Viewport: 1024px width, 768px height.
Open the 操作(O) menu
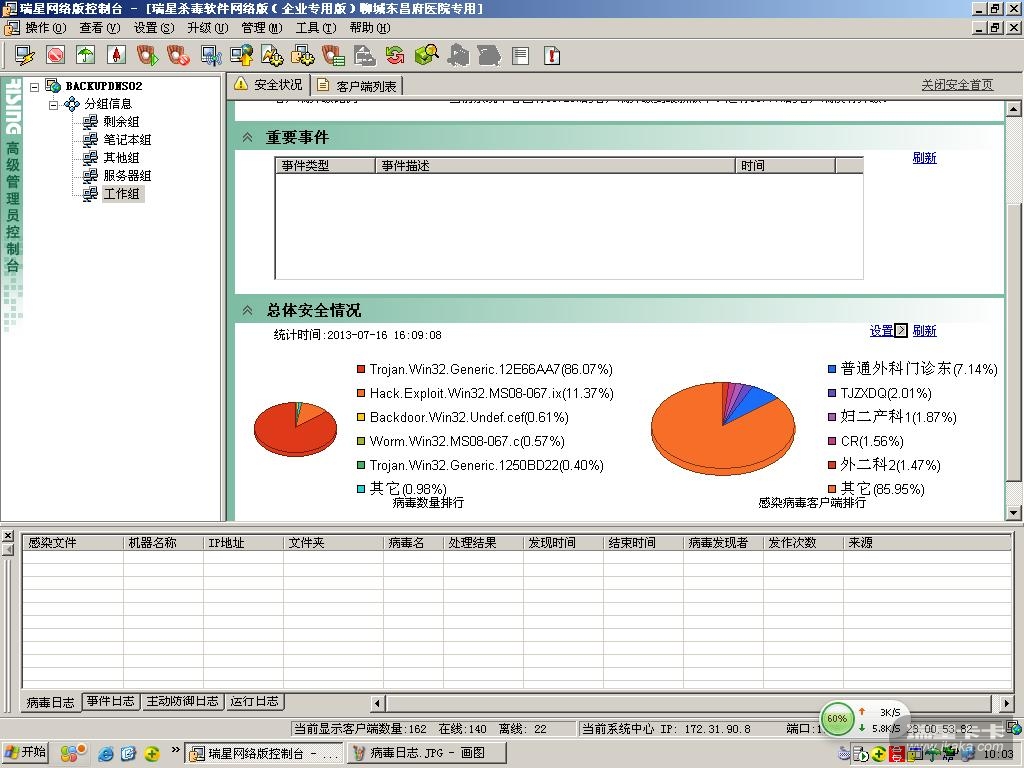46,27
